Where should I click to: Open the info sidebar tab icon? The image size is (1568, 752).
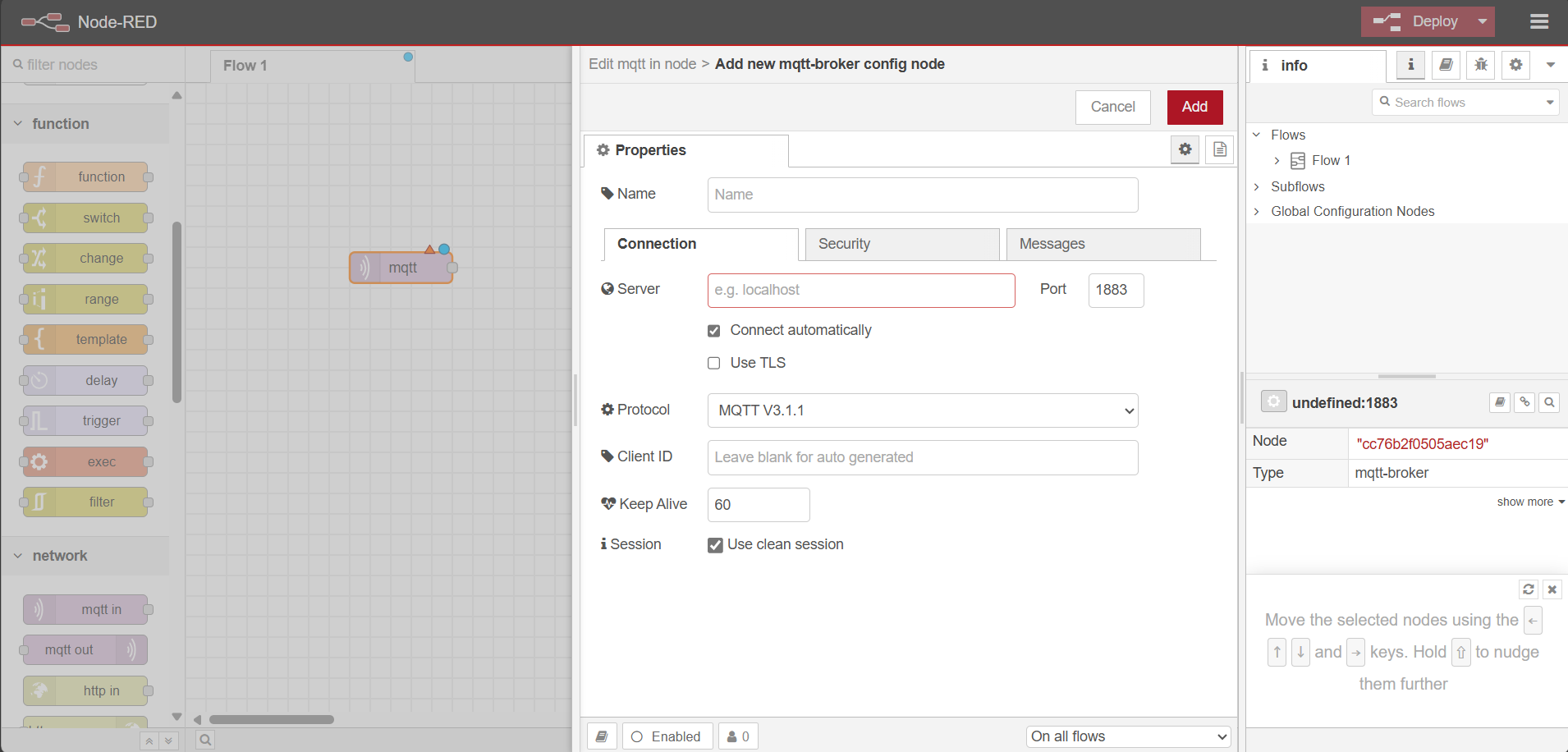[1410, 65]
